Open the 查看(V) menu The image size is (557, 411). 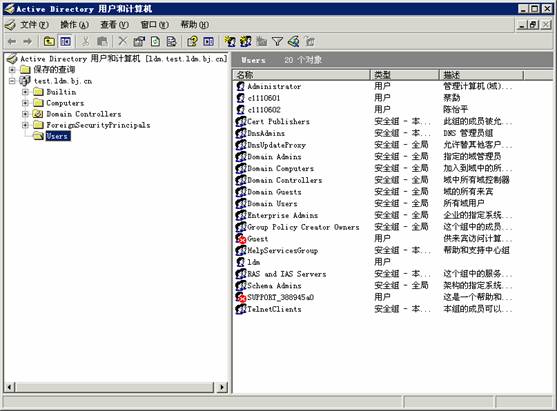tap(114, 25)
